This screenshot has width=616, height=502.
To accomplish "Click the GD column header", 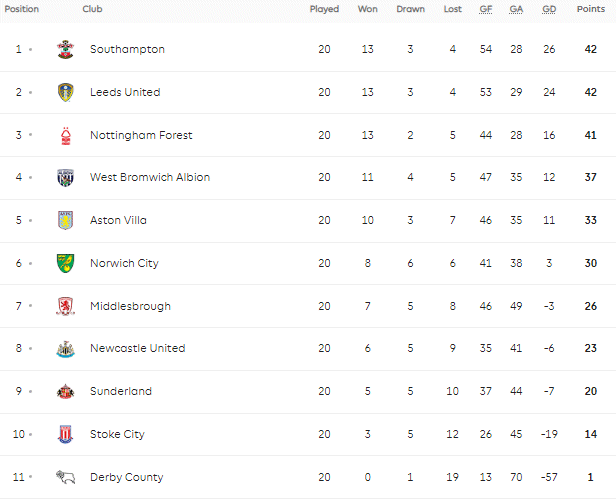I will (549, 9).
